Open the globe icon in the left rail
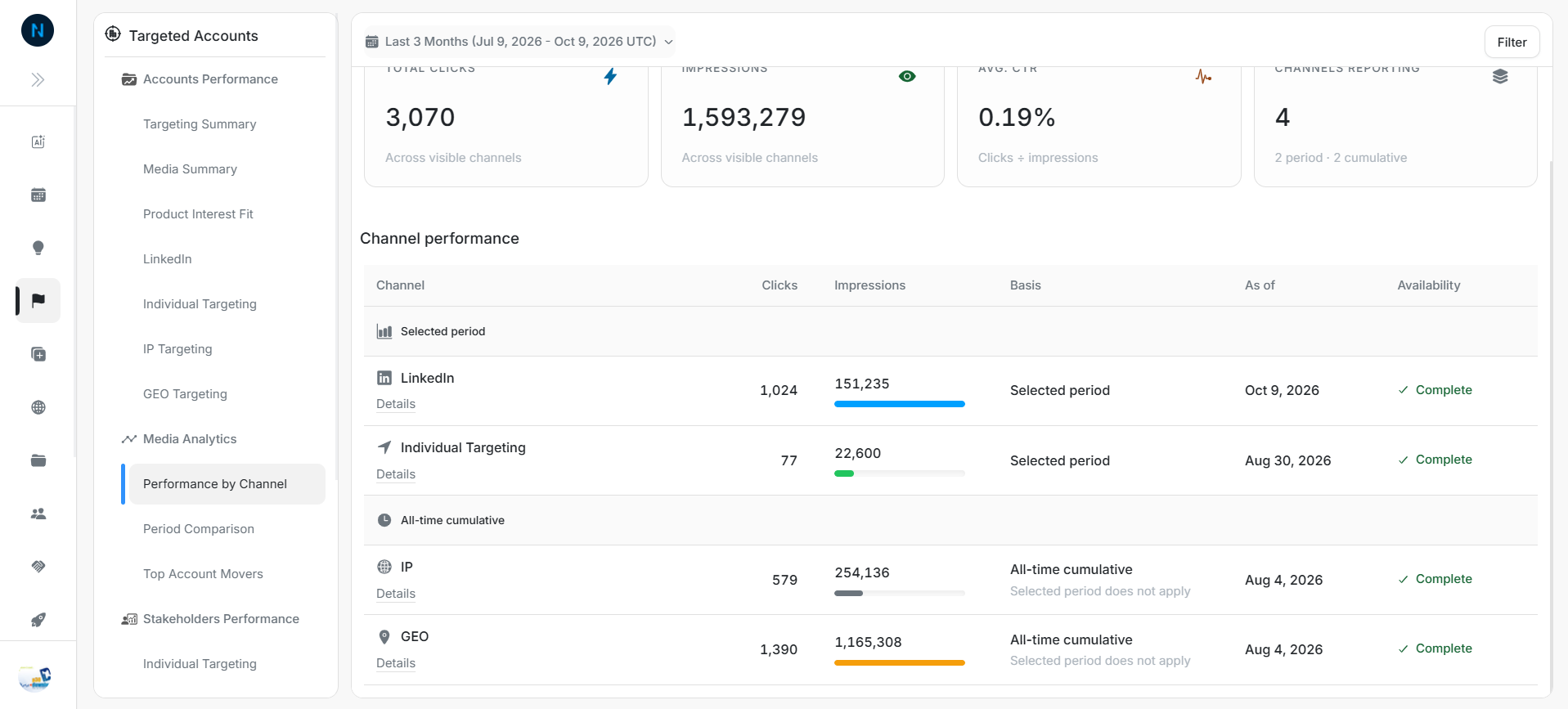The image size is (1568, 709). [x=38, y=407]
